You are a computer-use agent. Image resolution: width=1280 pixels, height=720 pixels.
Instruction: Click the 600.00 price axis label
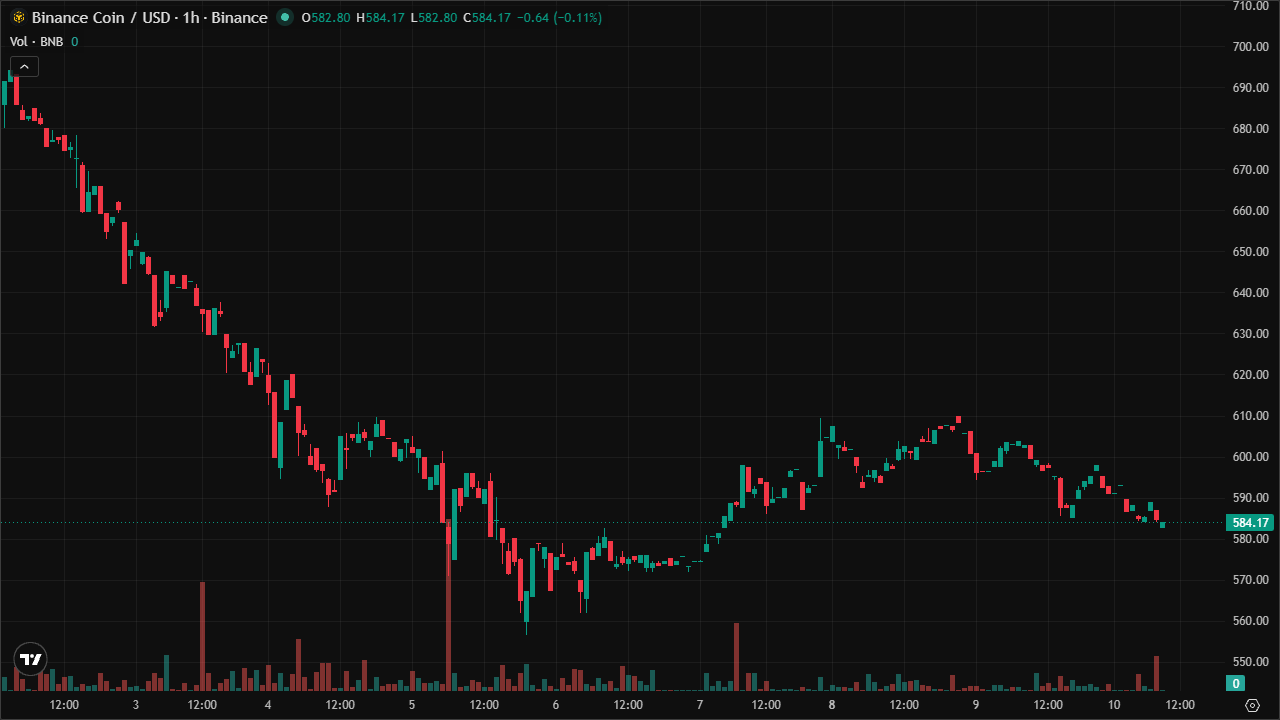click(1251, 457)
